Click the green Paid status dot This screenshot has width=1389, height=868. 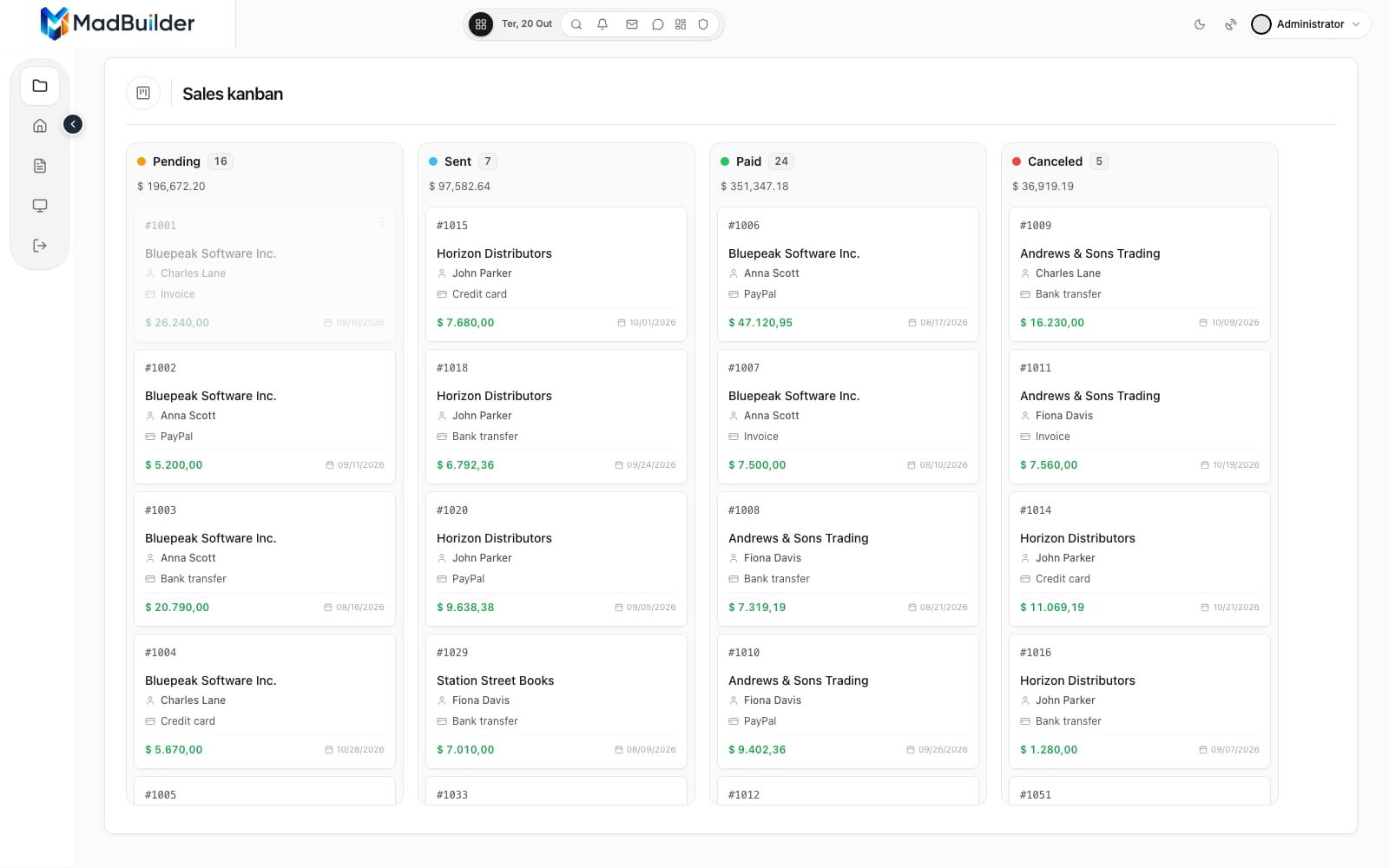(725, 161)
